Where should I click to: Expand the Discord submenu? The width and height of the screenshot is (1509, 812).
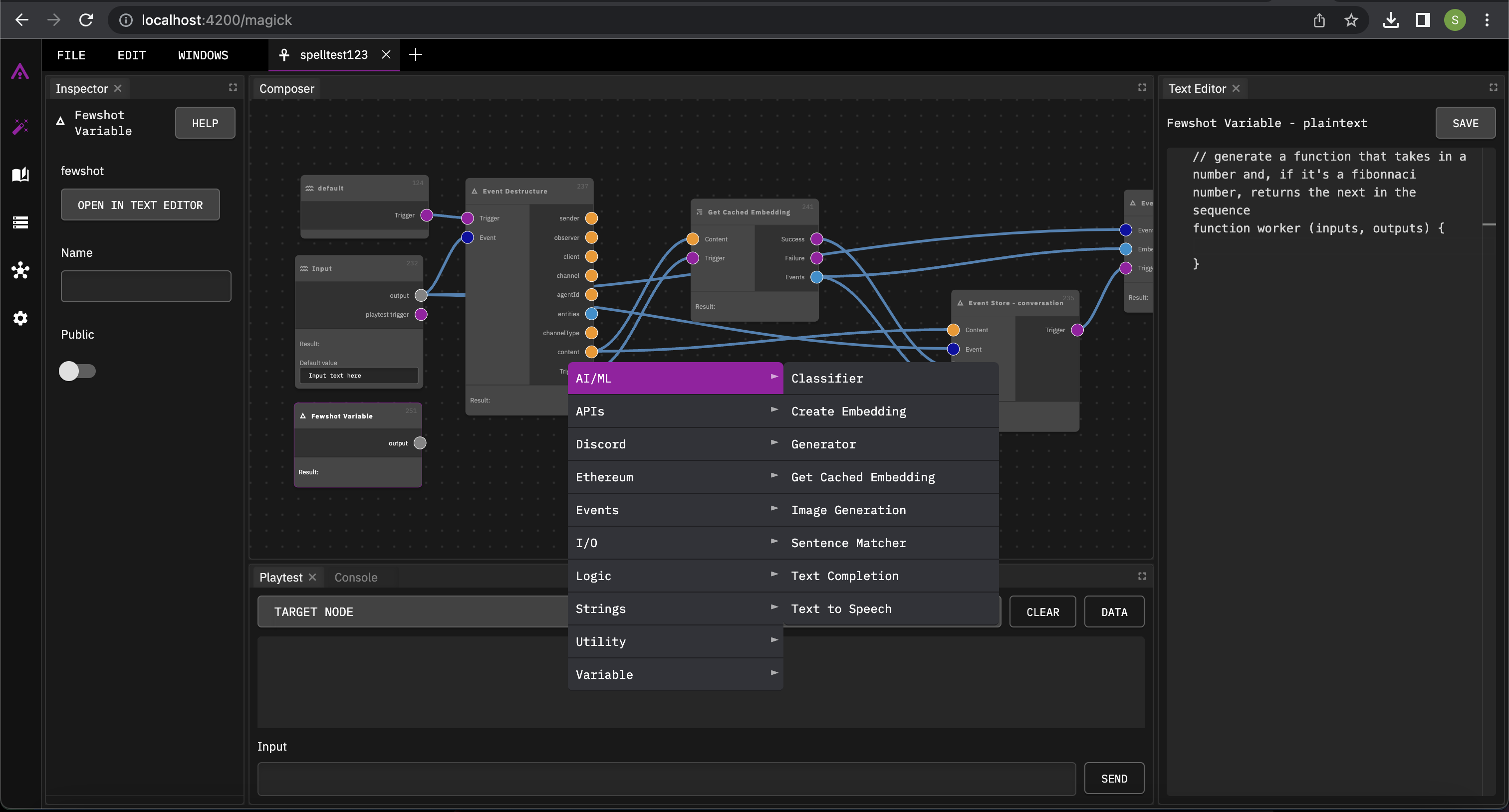point(675,444)
